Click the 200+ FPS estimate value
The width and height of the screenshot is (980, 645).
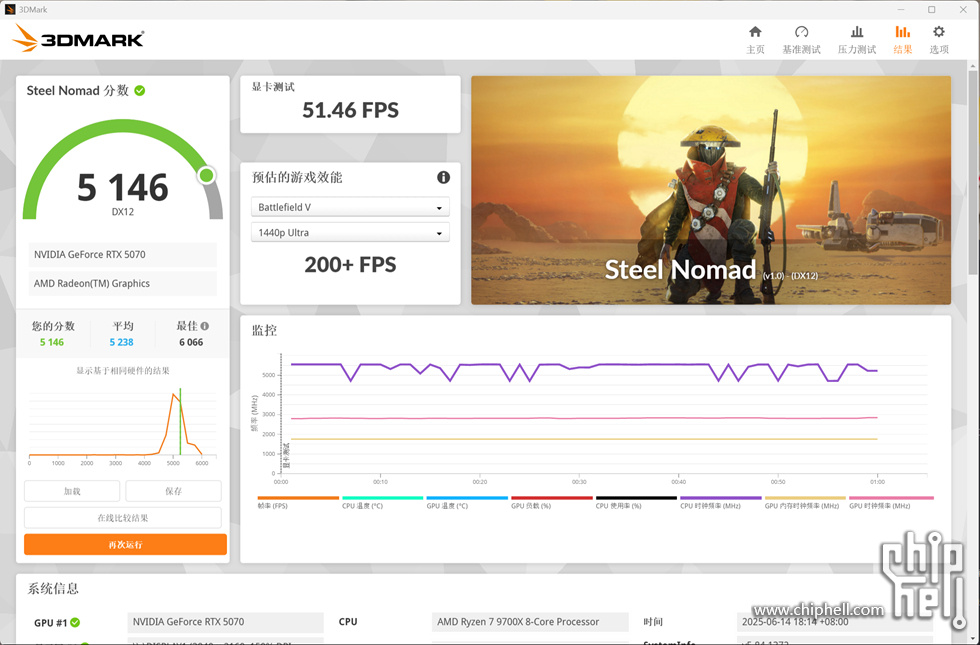pyautogui.click(x=350, y=264)
